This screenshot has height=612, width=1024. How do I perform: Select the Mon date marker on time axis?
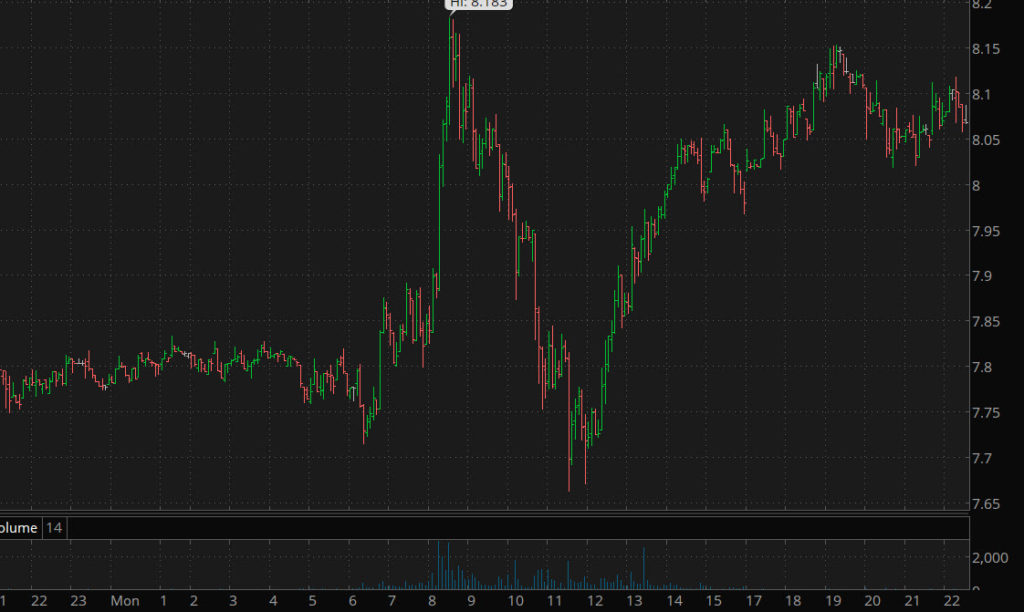point(125,601)
